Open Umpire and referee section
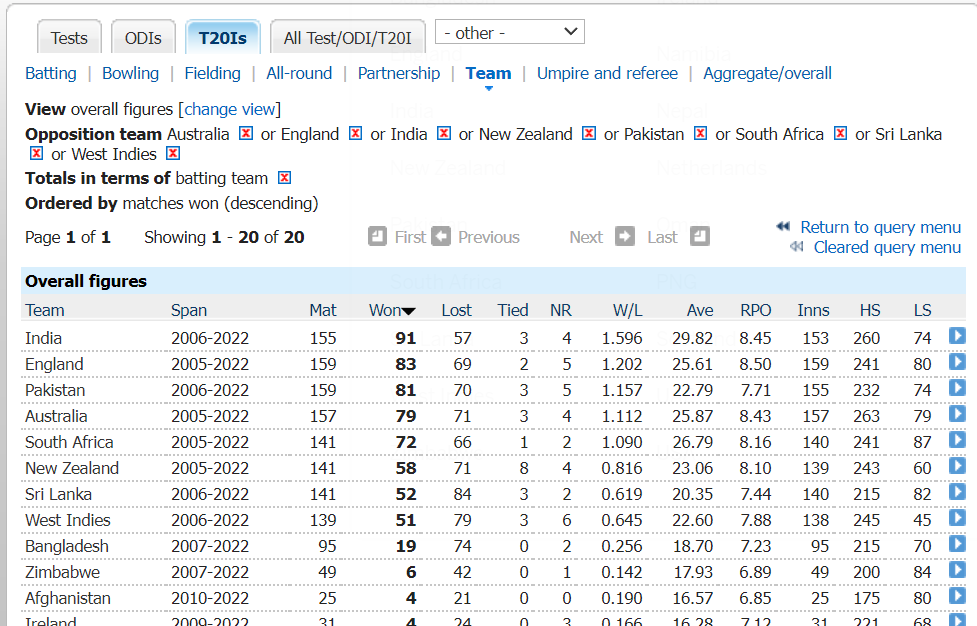This screenshot has height=626, width=977. point(608,73)
